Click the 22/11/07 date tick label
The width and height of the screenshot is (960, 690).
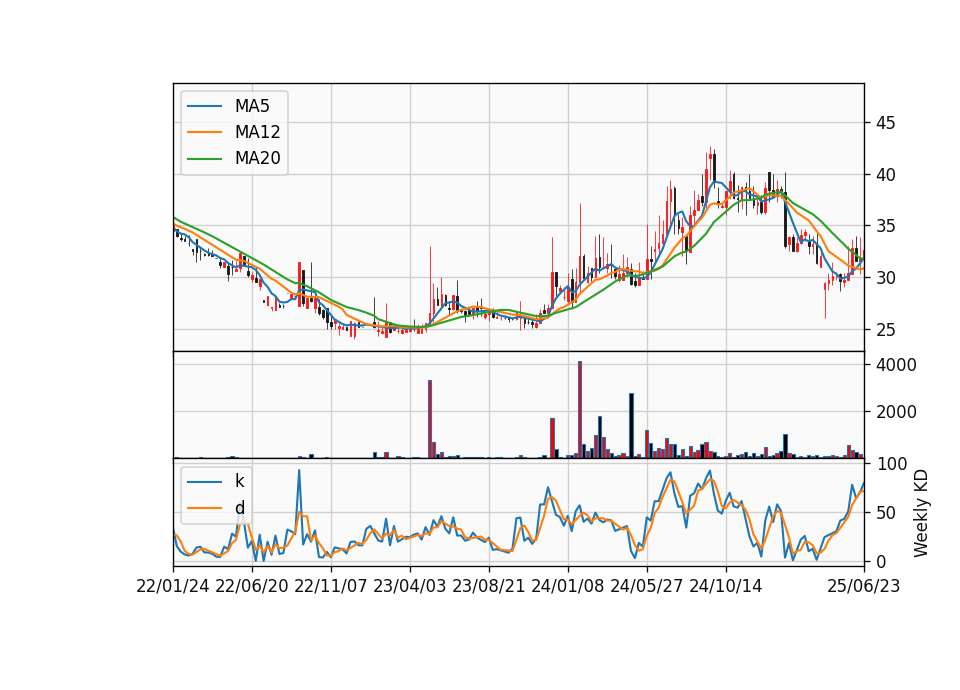click(331, 586)
